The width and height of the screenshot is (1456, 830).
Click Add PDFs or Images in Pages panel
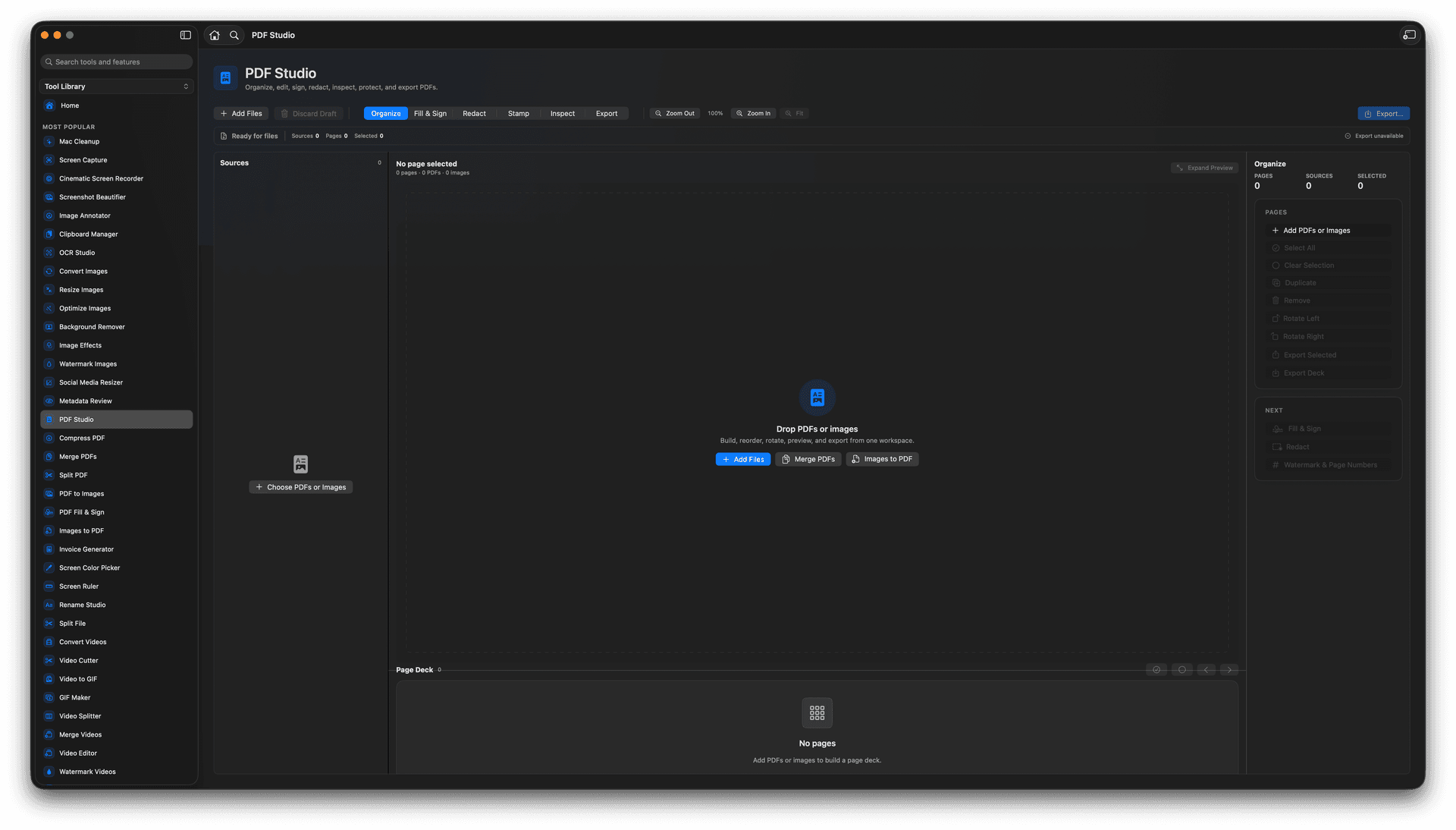[1329, 231]
